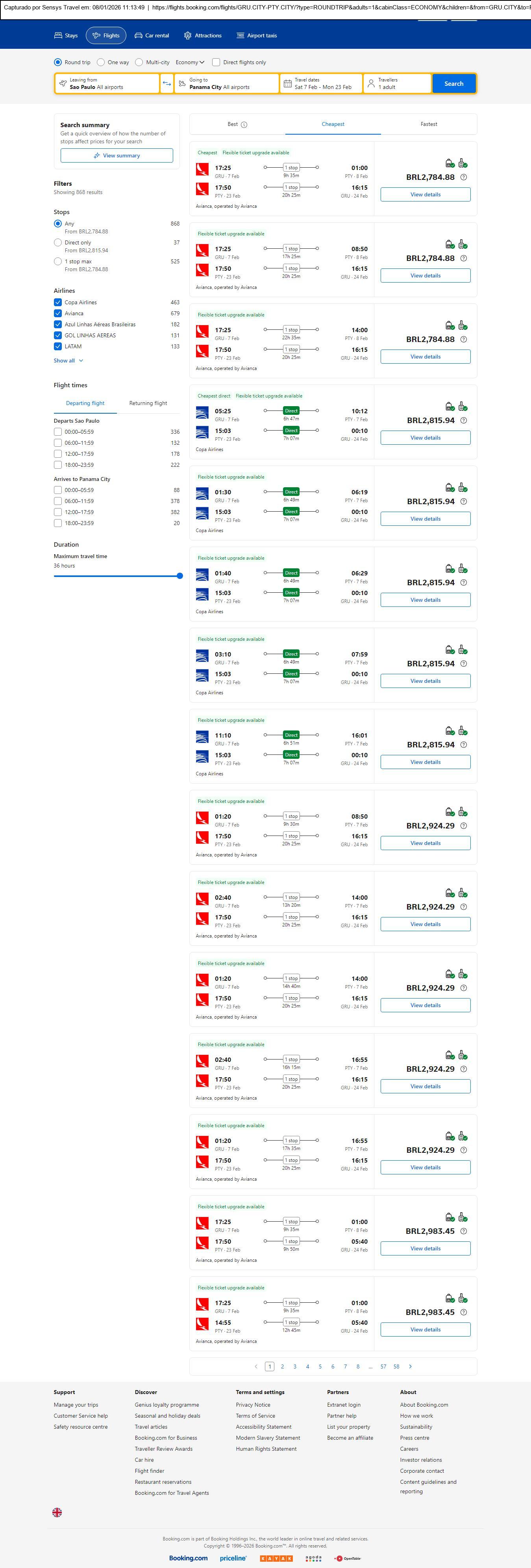Click the calendar icon in Travel dates field
This screenshot has height=1568, width=531.
(x=287, y=83)
